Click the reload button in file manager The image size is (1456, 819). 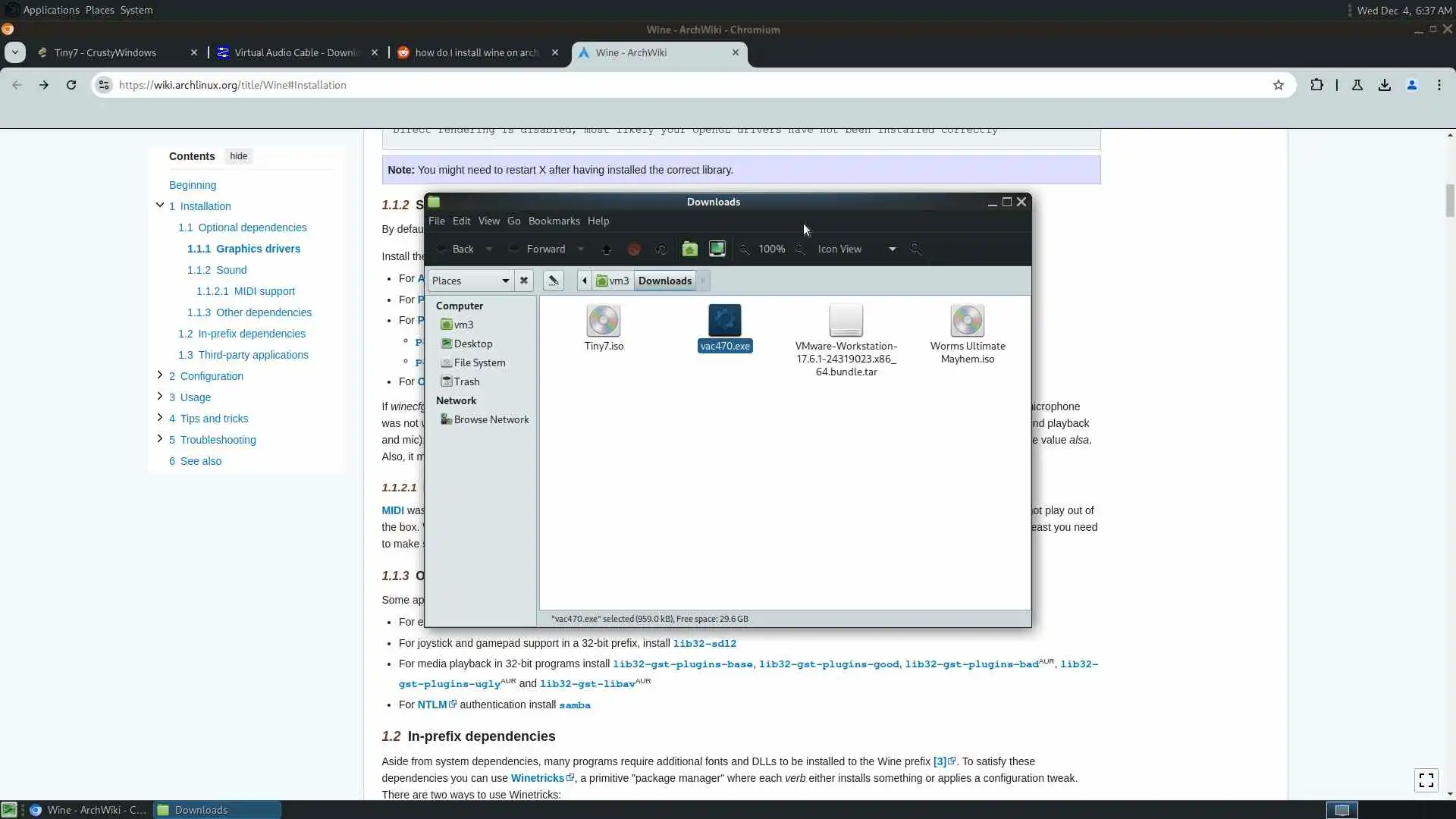point(661,249)
